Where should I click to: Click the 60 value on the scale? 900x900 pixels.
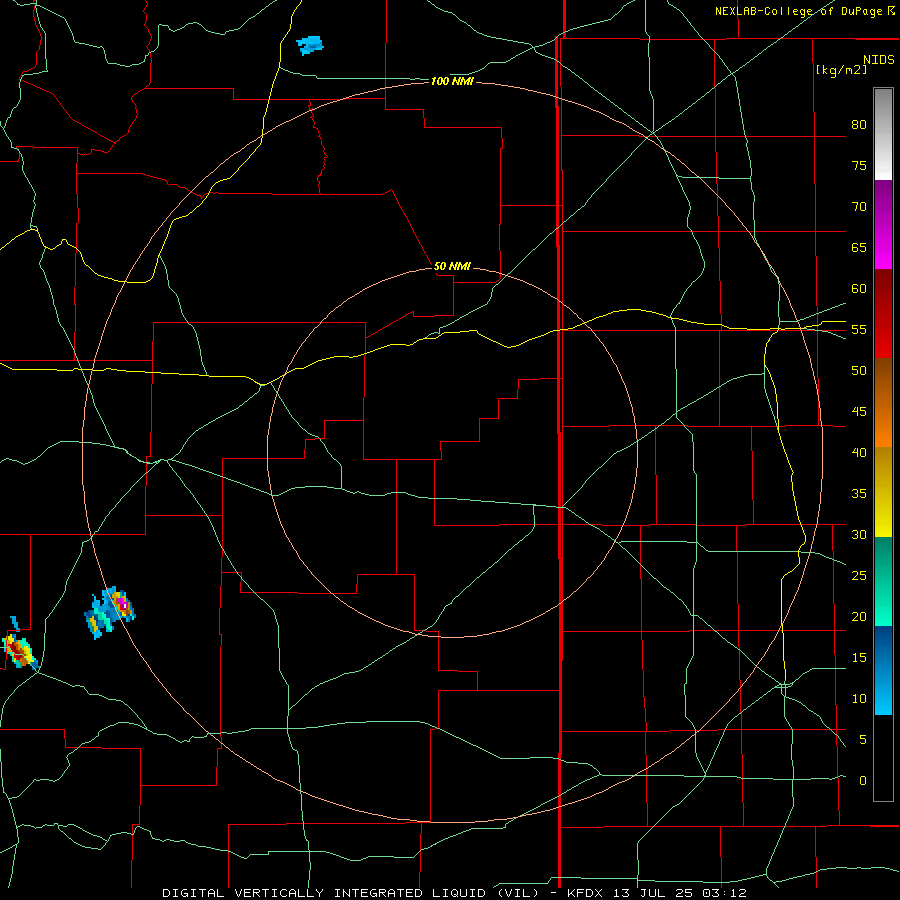click(859, 289)
